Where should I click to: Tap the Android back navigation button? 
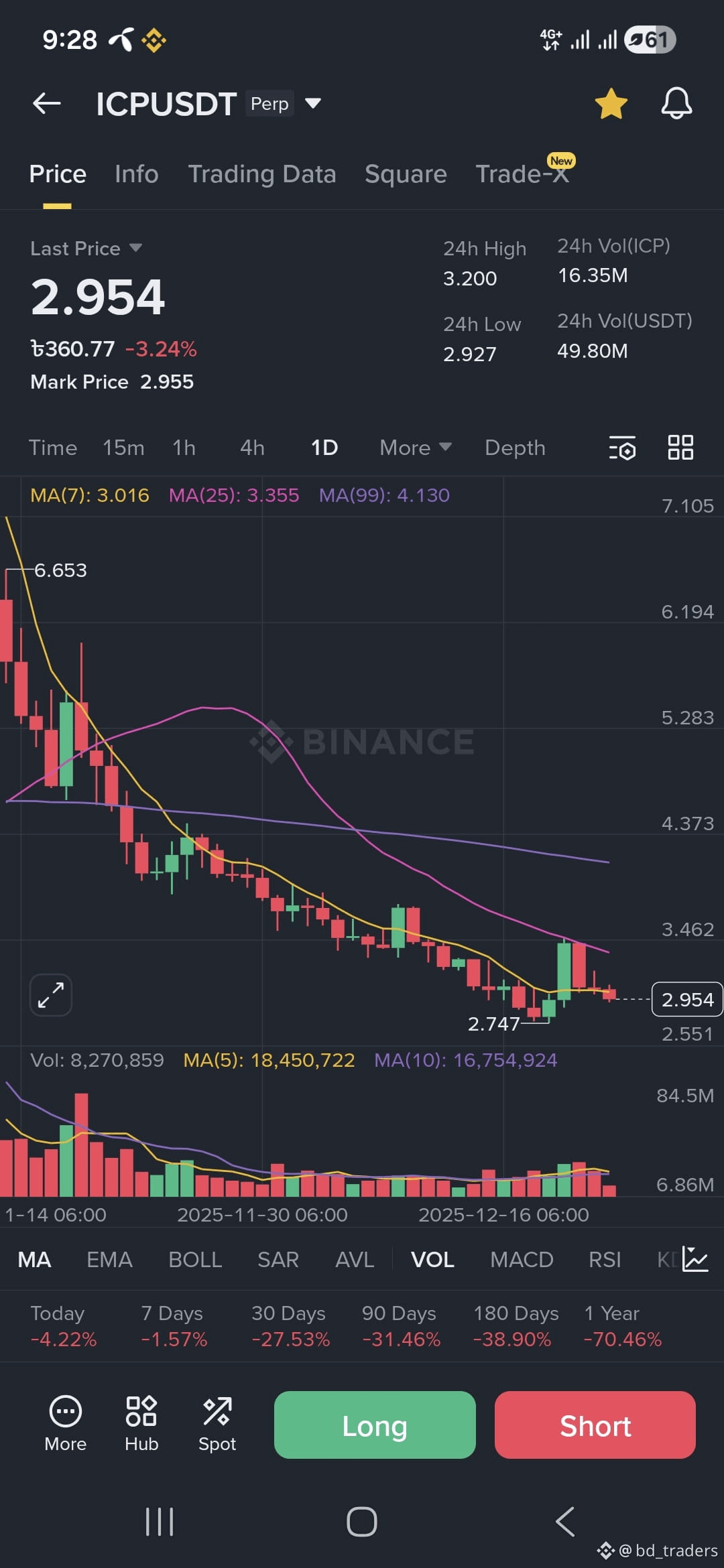(565, 1522)
